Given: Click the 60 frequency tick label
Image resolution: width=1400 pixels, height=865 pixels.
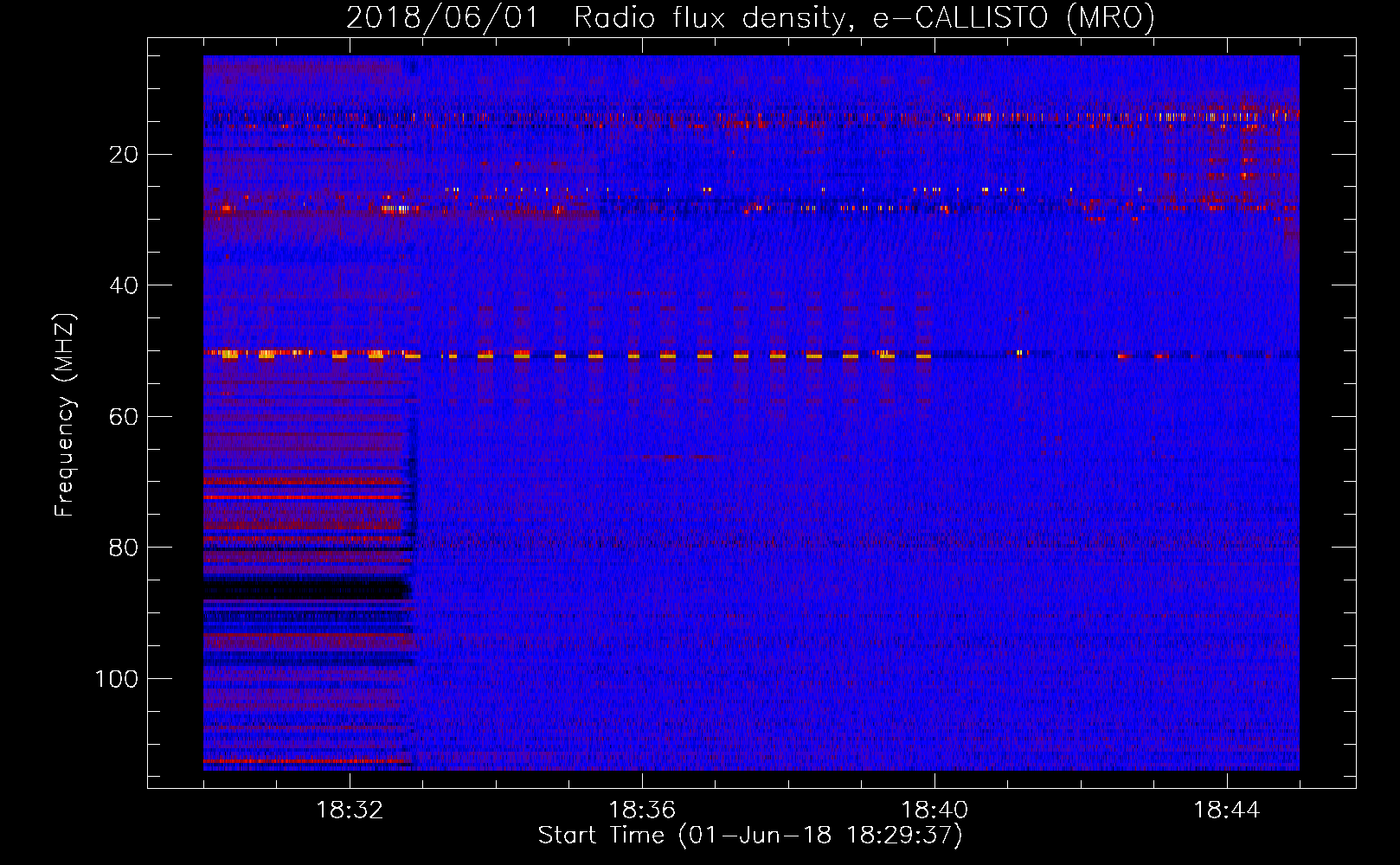Looking at the screenshot, I should [125, 417].
